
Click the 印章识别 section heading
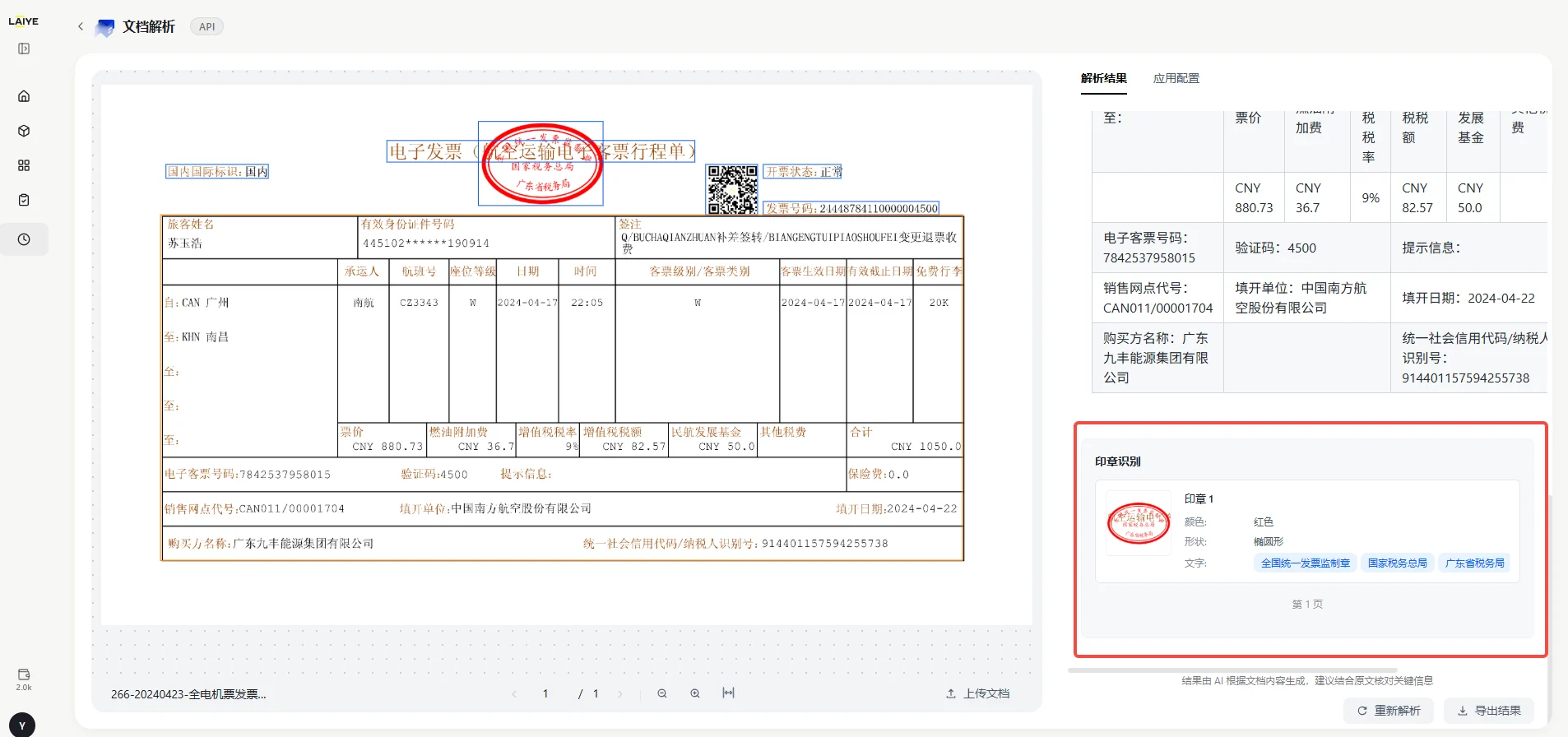pyautogui.click(x=1117, y=461)
